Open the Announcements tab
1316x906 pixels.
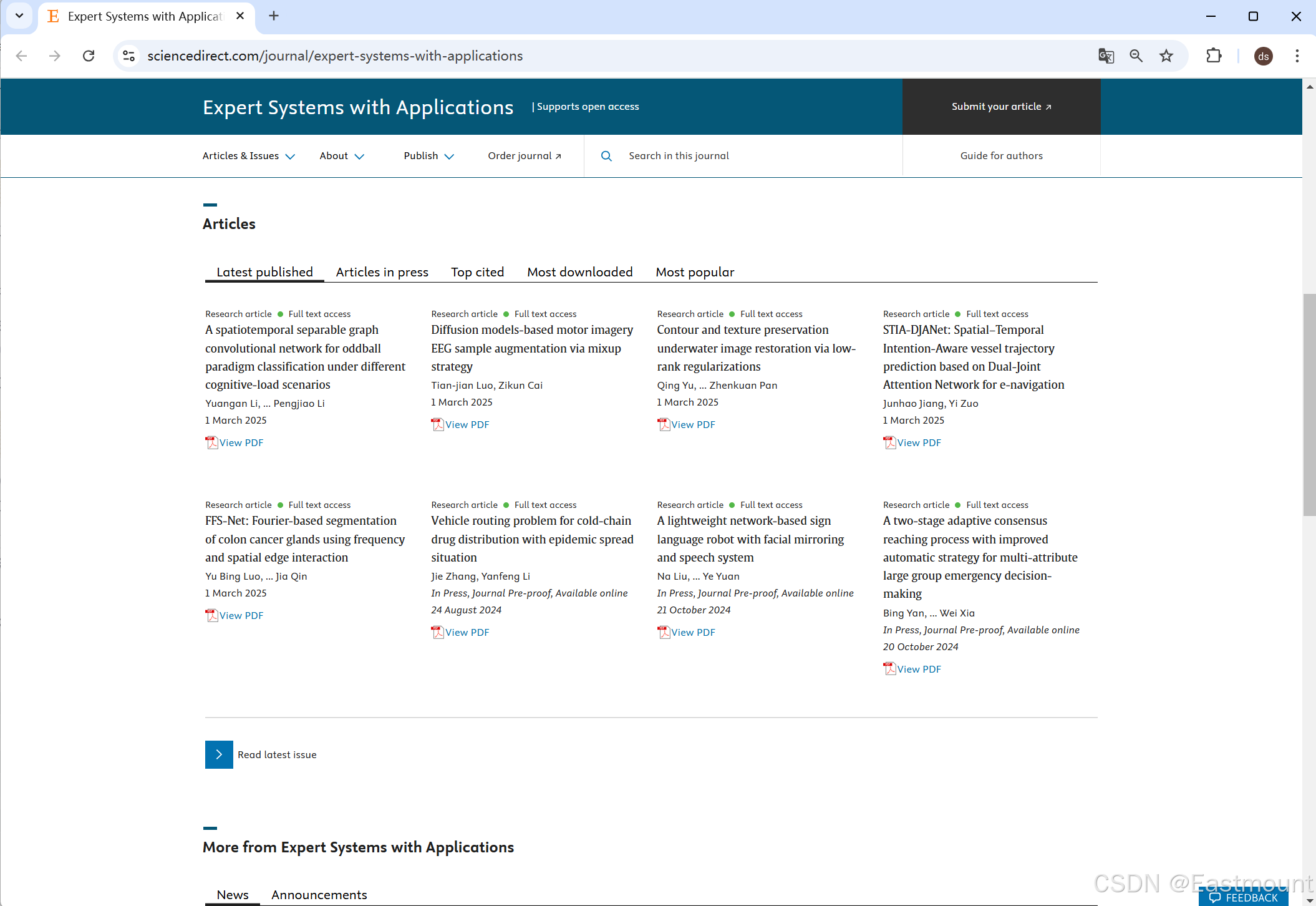pyautogui.click(x=319, y=895)
